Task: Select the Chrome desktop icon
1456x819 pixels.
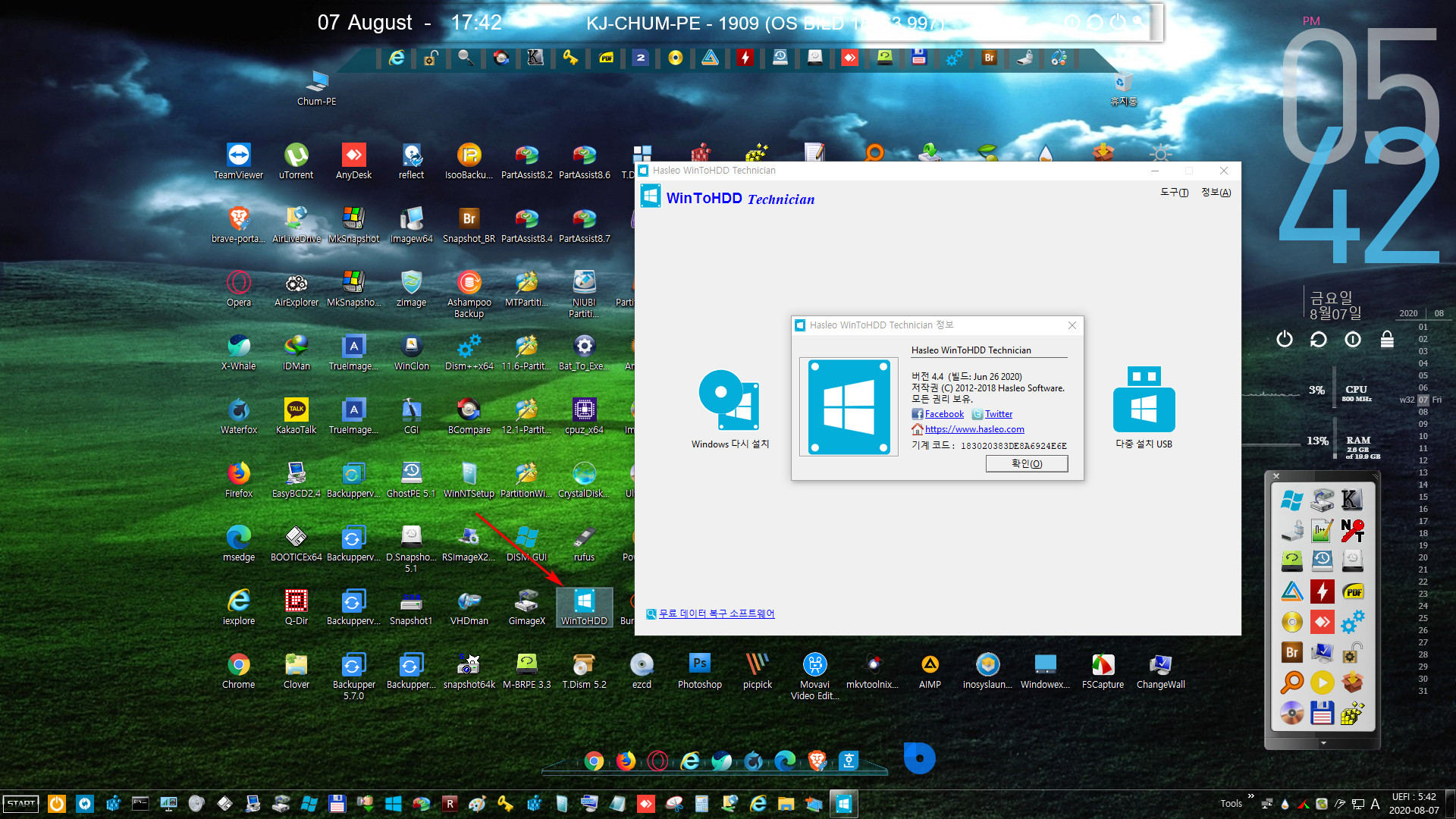Action: [238, 671]
